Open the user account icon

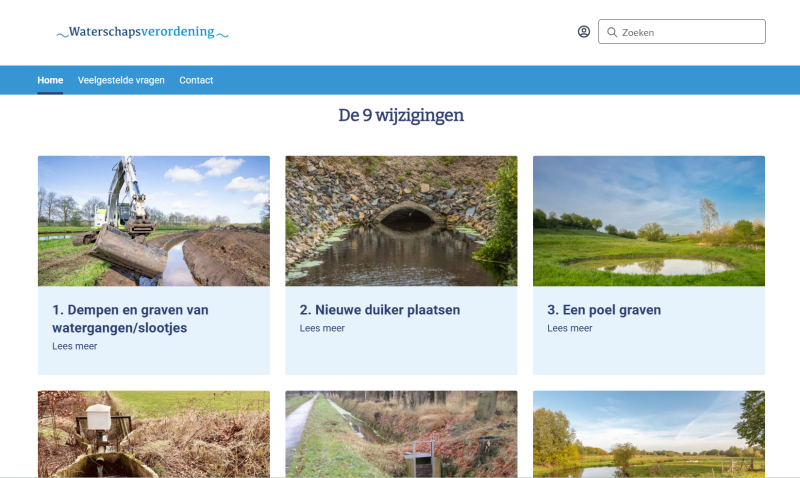(584, 32)
